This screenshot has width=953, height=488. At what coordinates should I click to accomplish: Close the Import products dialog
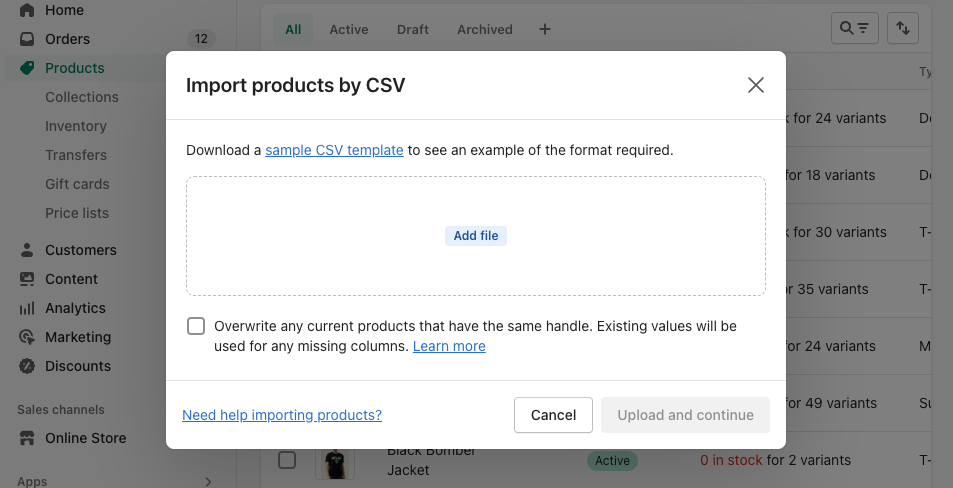click(x=756, y=85)
